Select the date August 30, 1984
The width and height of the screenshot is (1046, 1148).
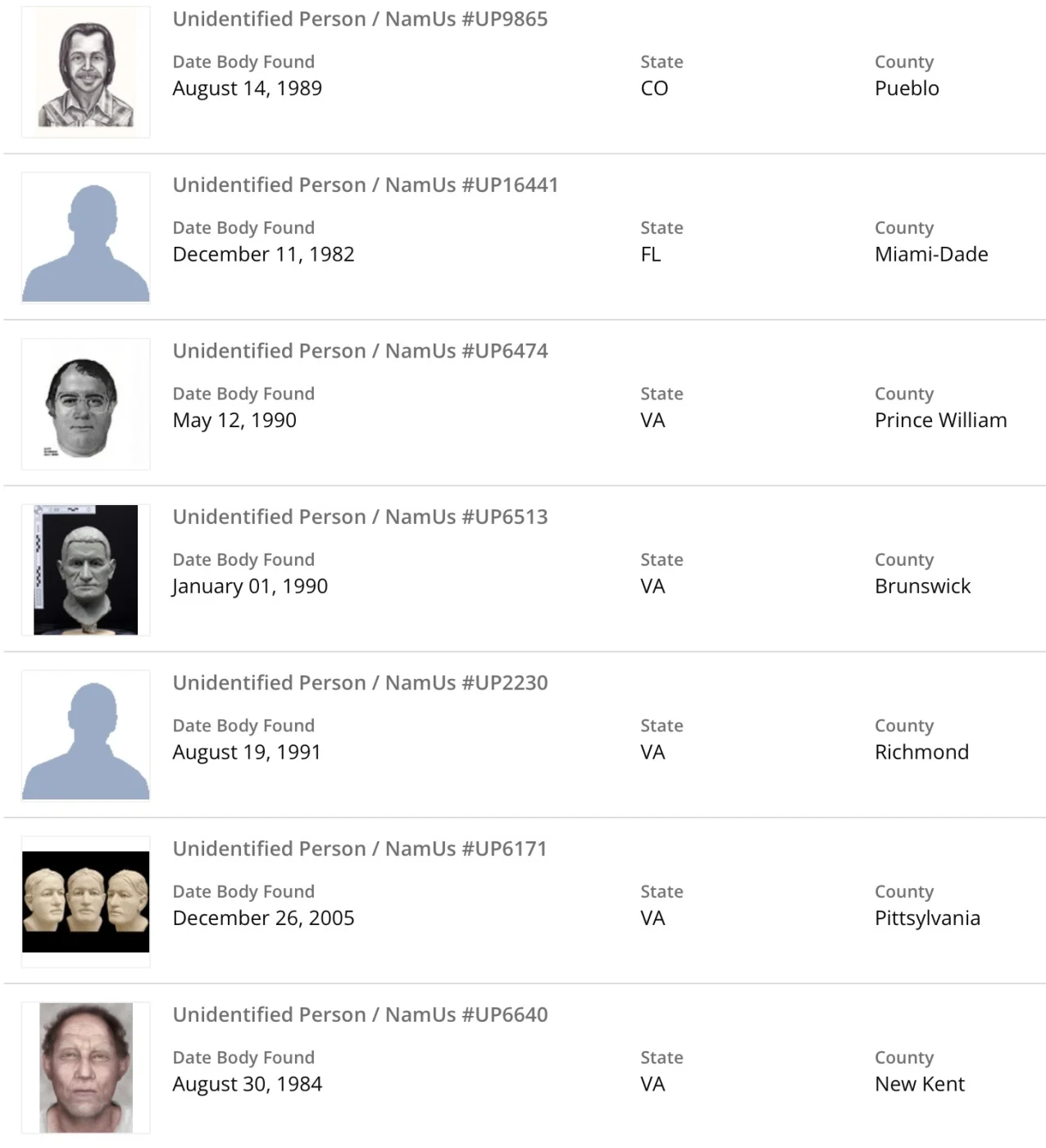tap(247, 1084)
